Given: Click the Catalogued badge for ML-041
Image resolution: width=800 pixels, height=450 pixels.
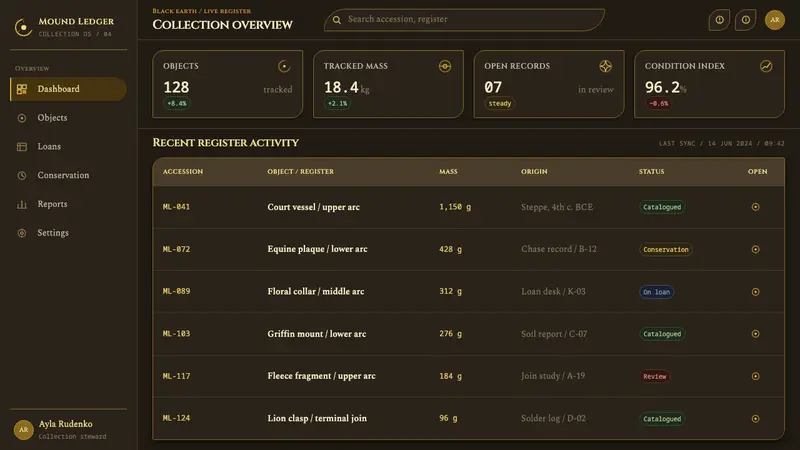Looking at the screenshot, I should (x=662, y=207).
